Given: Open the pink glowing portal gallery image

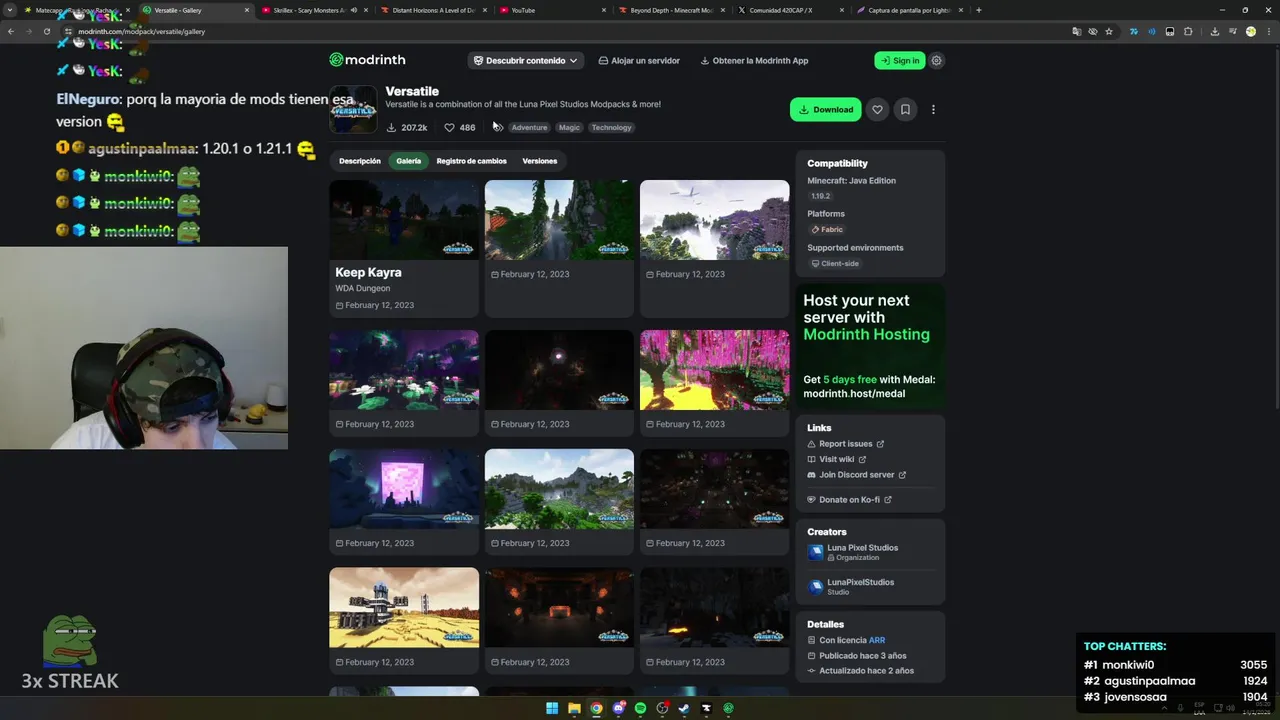Looking at the screenshot, I should tap(404, 489).
